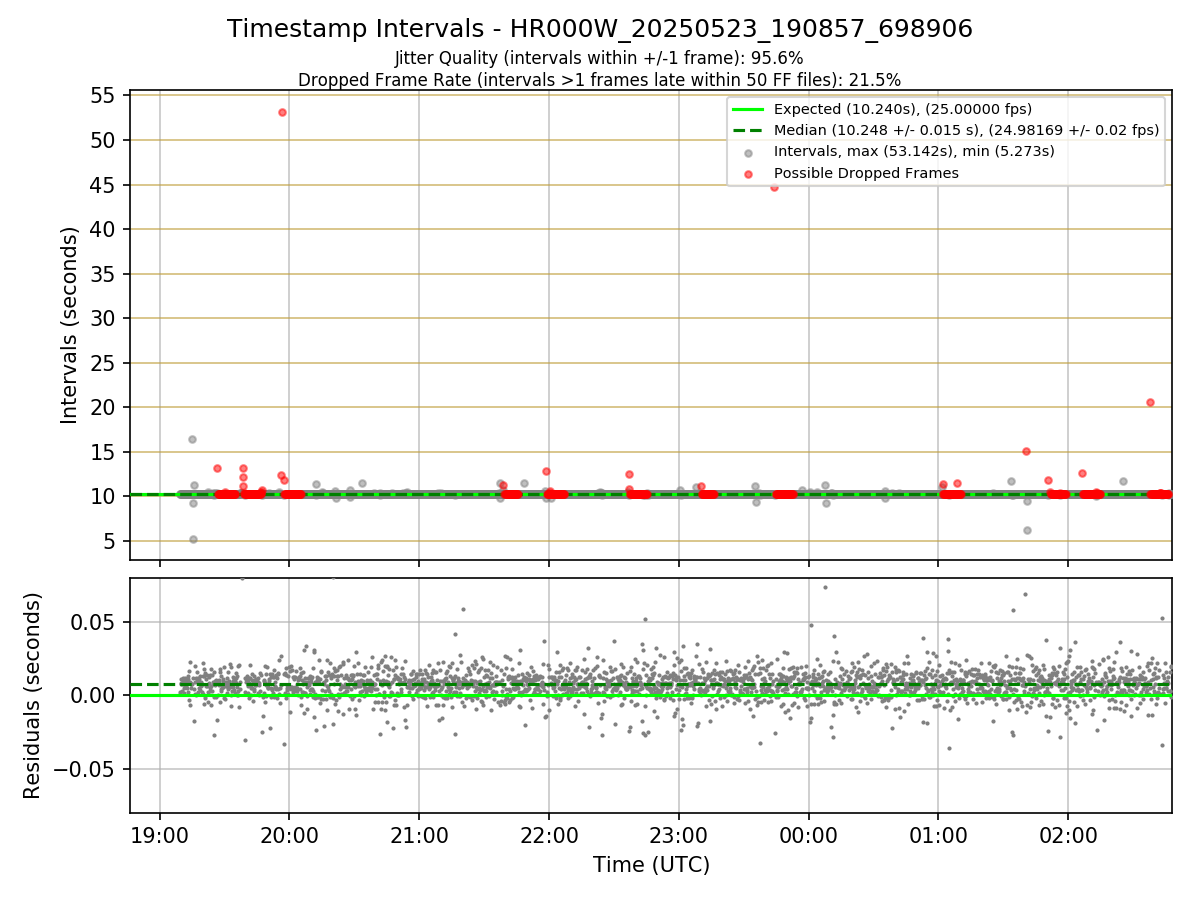
Task: Click the solid green Expected line legend swatch
Action: [748, 109]
